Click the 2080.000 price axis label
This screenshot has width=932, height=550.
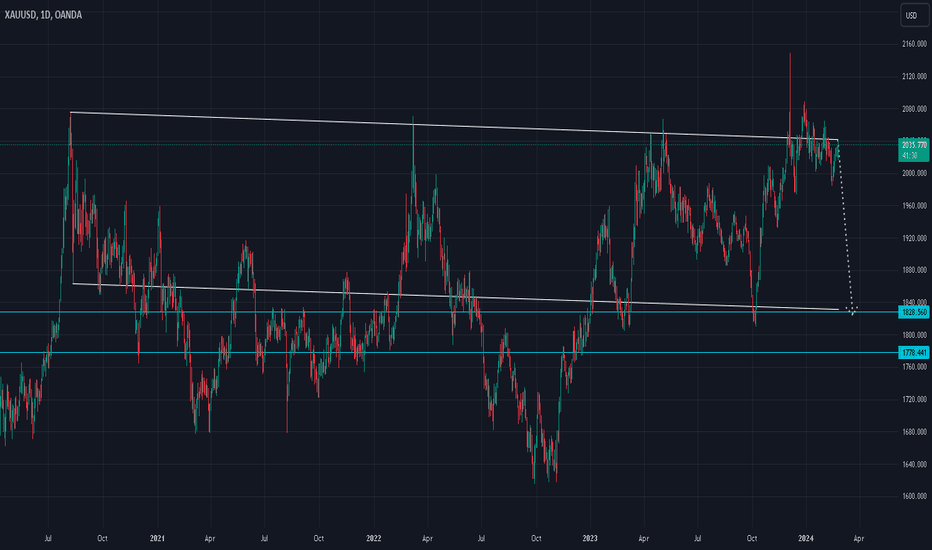pyautogui.click(x=914, y=109)
